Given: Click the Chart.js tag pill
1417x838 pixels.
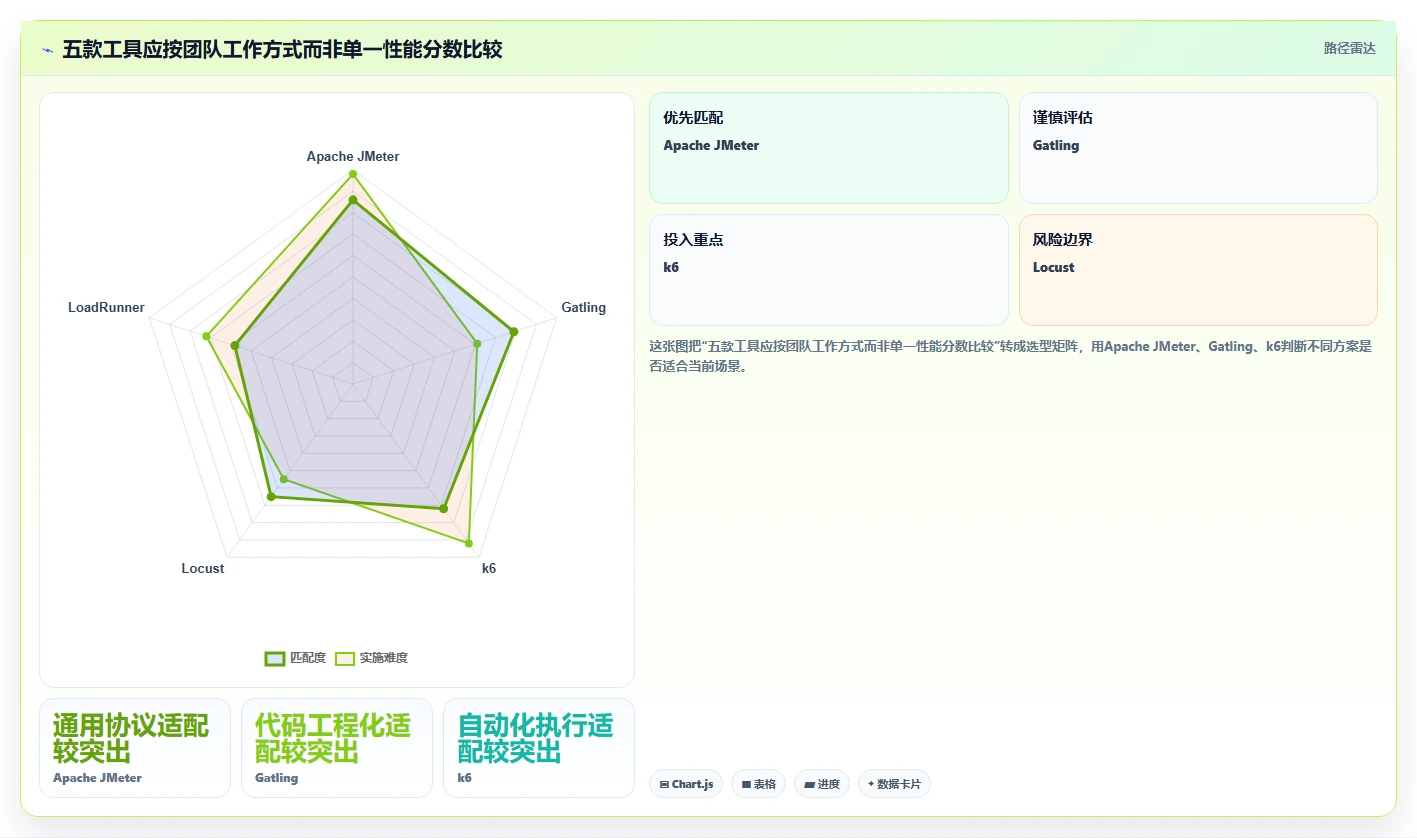Looking at the screenshot, I should point(685,784).
